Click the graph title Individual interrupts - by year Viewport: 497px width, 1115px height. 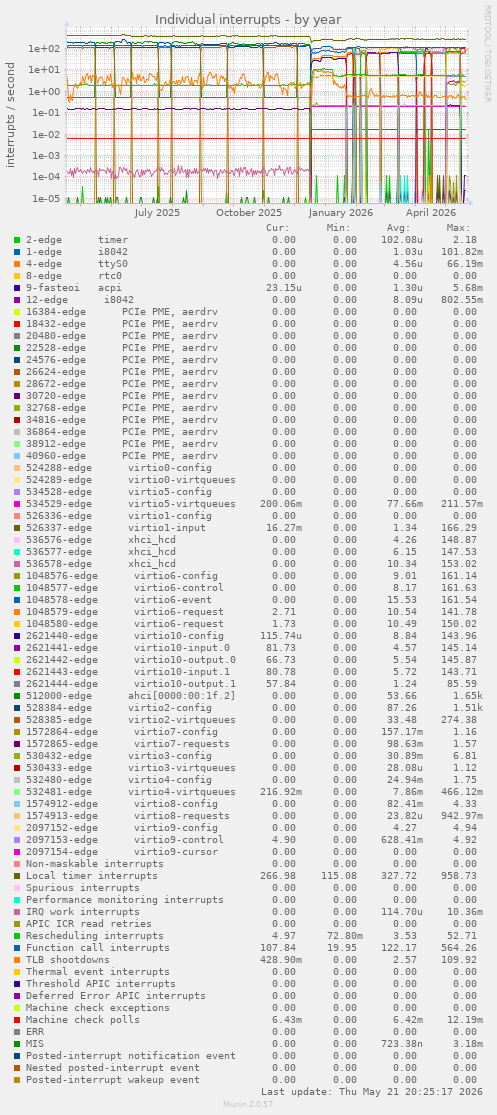[248, 19]
